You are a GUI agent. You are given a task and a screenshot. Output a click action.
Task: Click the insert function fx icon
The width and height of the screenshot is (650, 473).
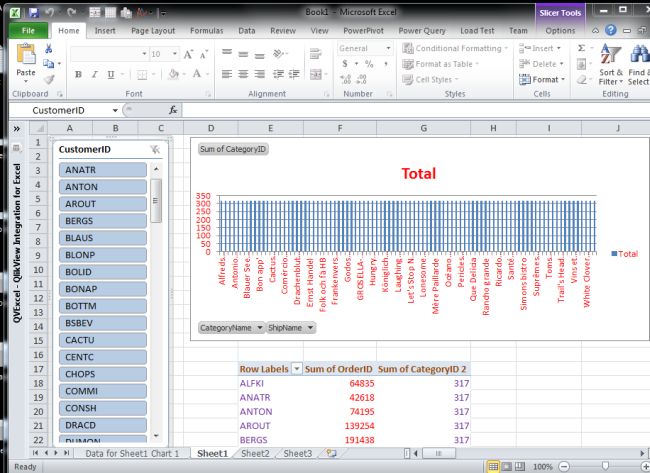pyautogui.click(x=173, y=110)
